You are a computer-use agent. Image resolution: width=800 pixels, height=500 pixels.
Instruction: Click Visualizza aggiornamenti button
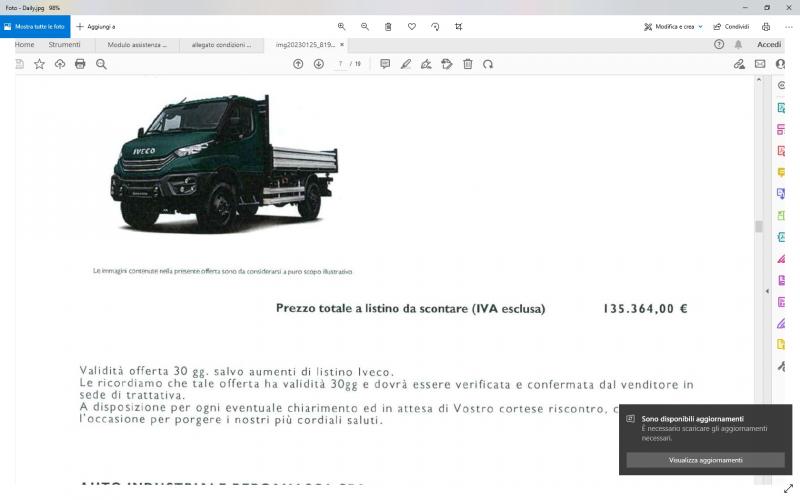click(x=705, y=460)
